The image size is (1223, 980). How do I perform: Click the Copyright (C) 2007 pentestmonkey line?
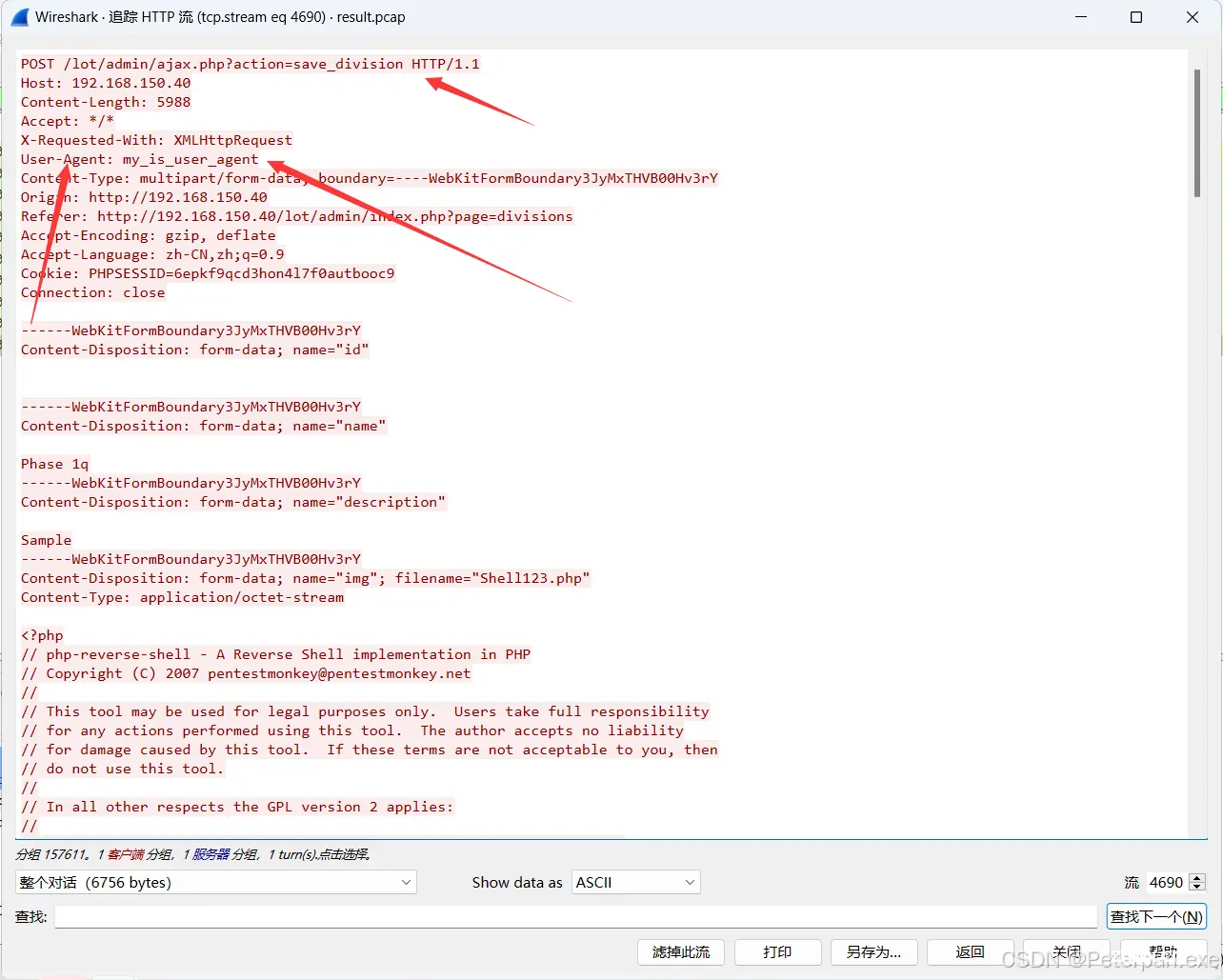tap(246, 673)
